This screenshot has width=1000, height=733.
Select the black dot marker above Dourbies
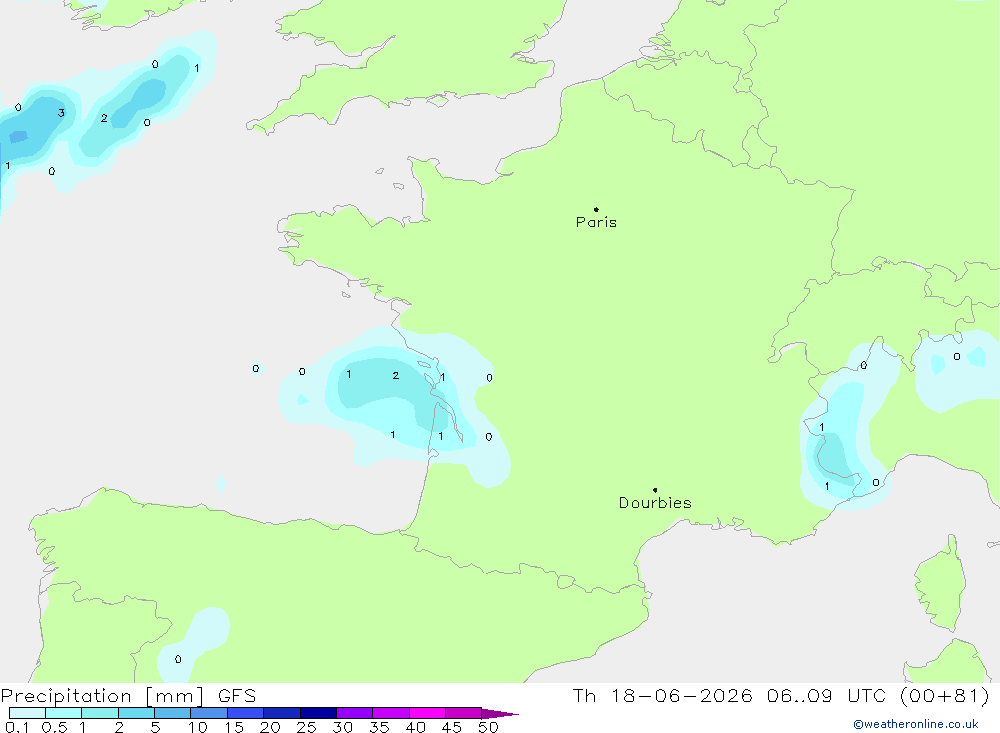655,490
